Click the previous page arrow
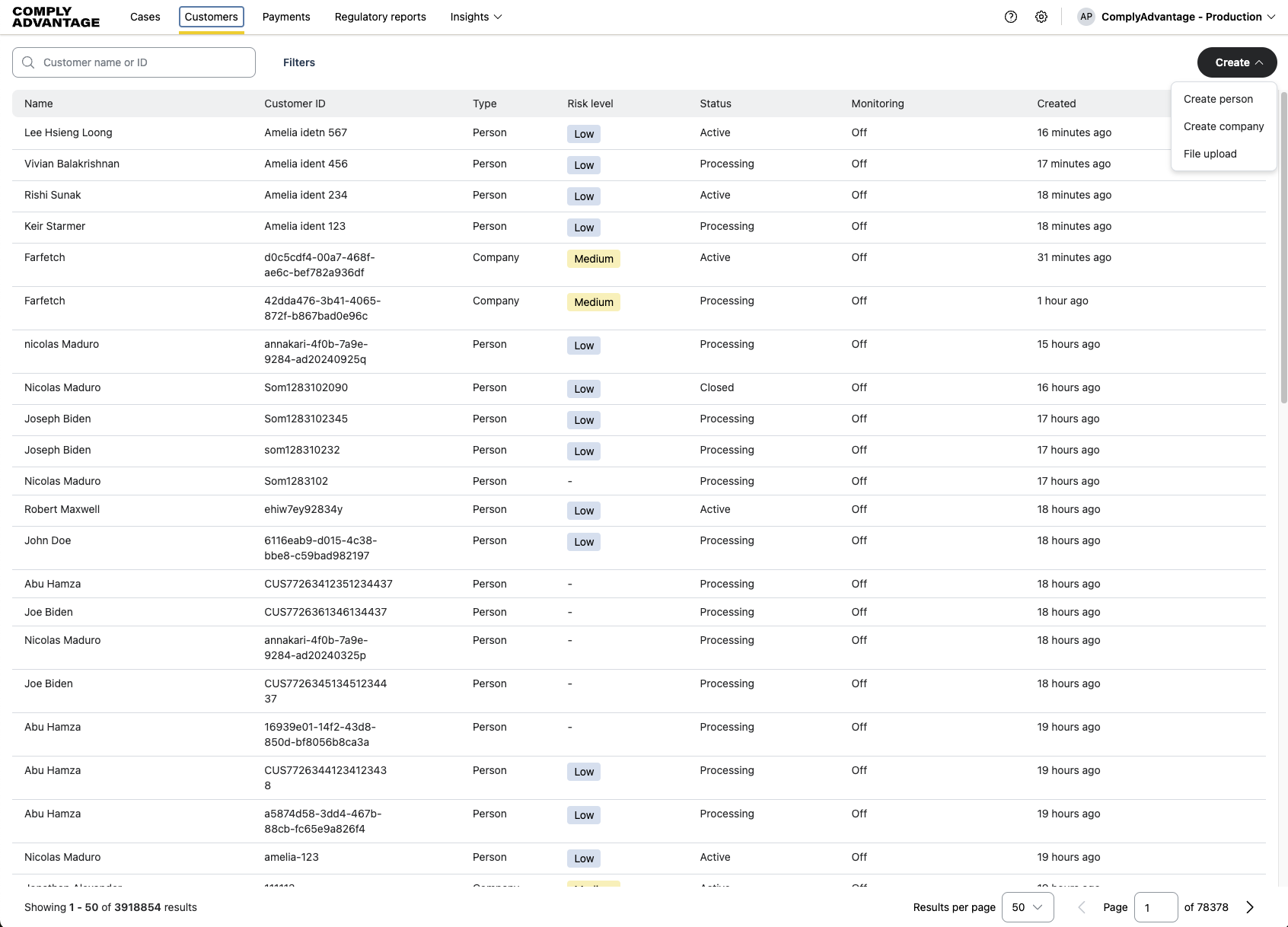 click(1081, 907)
